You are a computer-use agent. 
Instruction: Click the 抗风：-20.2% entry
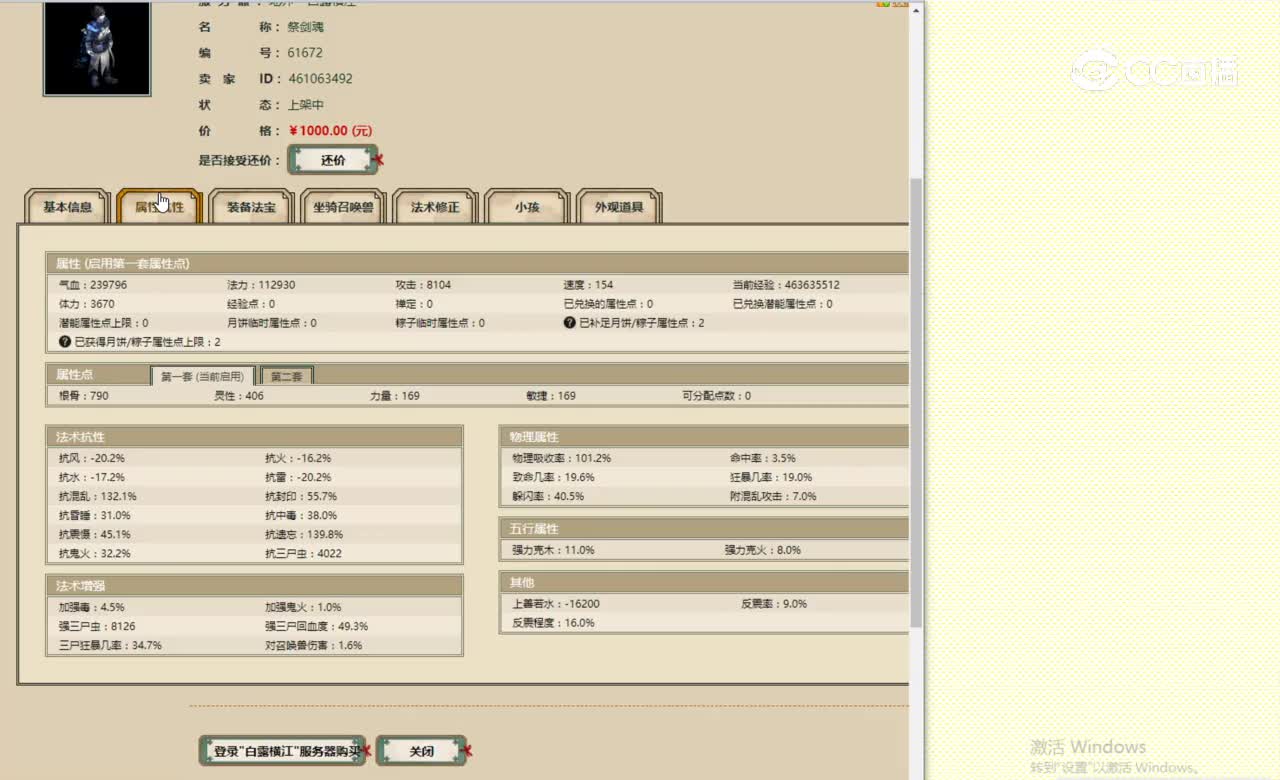(x=92, y=458)
